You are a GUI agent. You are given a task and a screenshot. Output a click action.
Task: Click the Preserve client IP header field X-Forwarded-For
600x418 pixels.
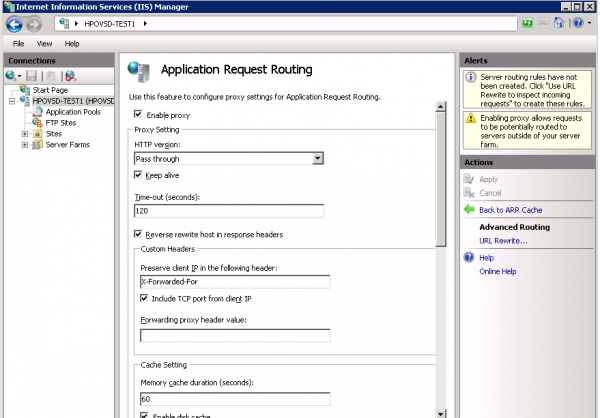click(x=235, y=282)
